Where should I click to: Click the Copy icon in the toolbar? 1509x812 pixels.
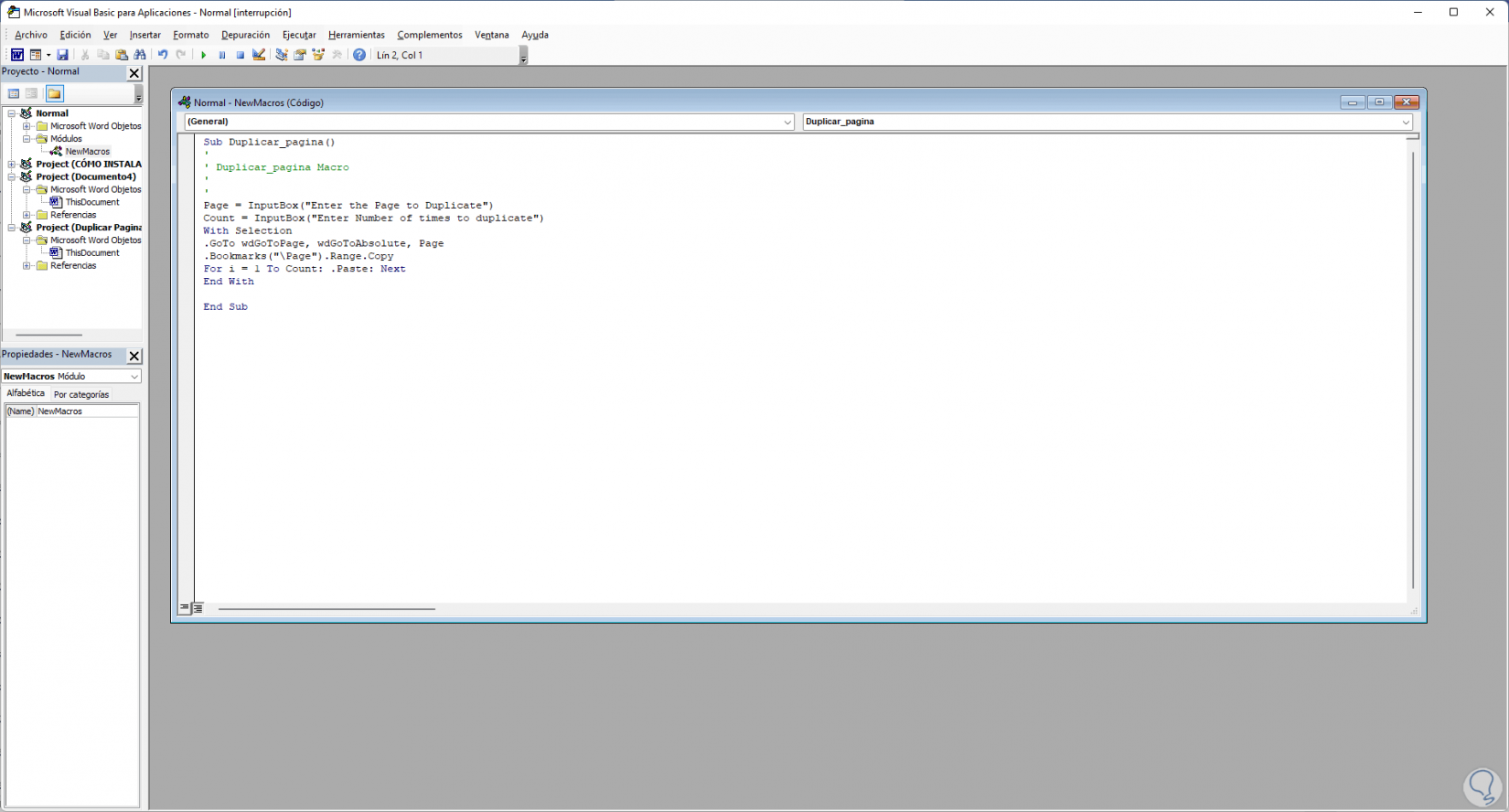(x=103, y=55)
